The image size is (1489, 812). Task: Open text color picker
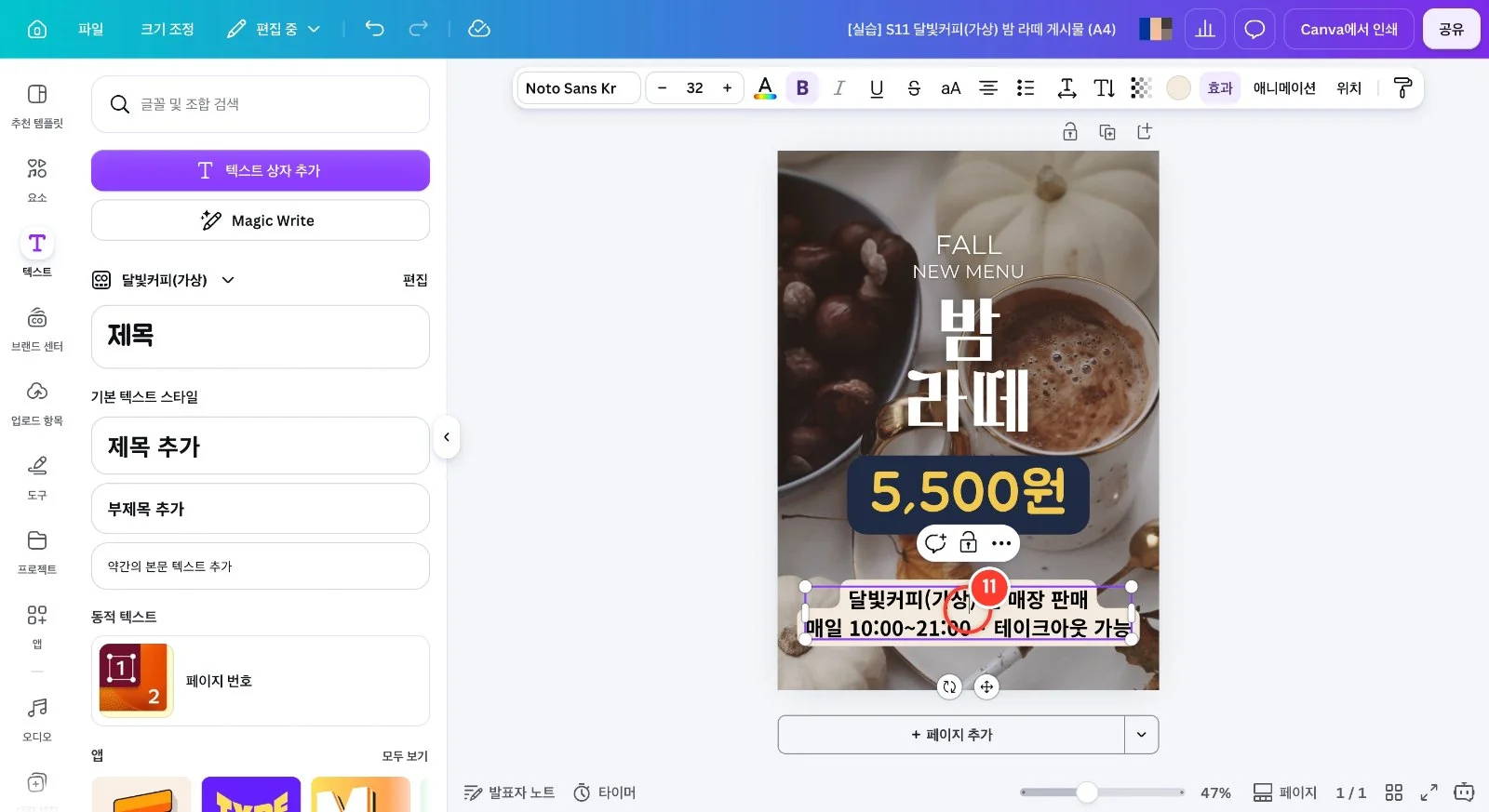pyautogui.click(x=765, y=88)
